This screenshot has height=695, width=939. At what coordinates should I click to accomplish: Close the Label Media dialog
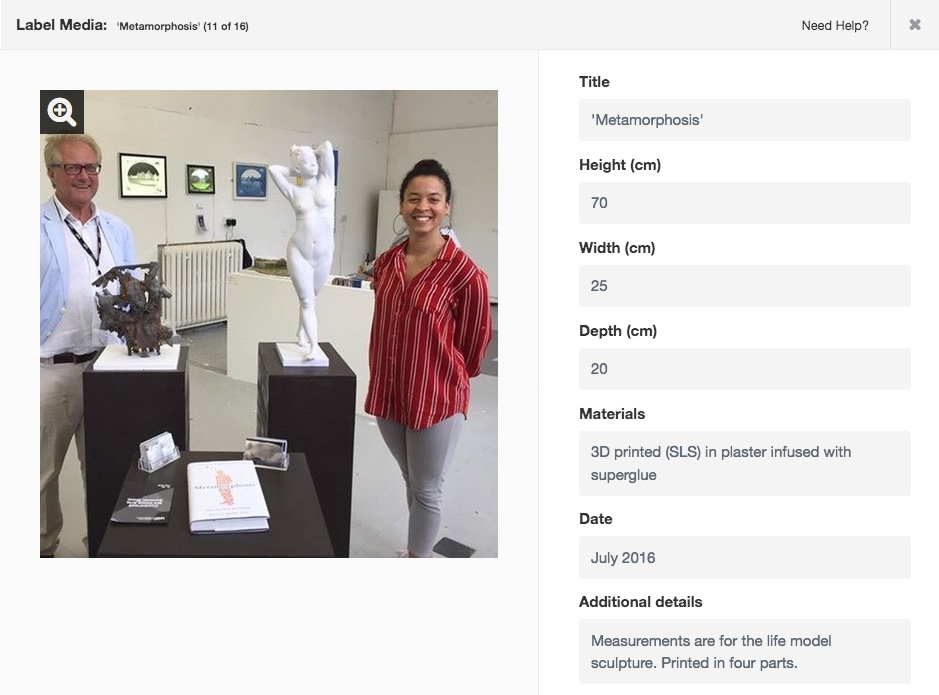click(x=914, y=25)
